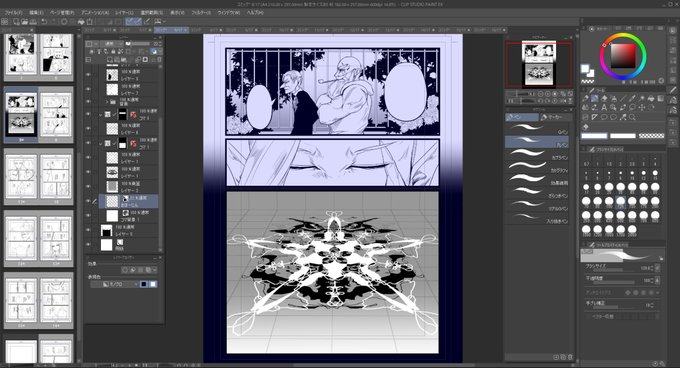Click the black expression color swatch
The height and width of the screenshot is (368, 680).
pyautogui.click(x=144, y=284)
